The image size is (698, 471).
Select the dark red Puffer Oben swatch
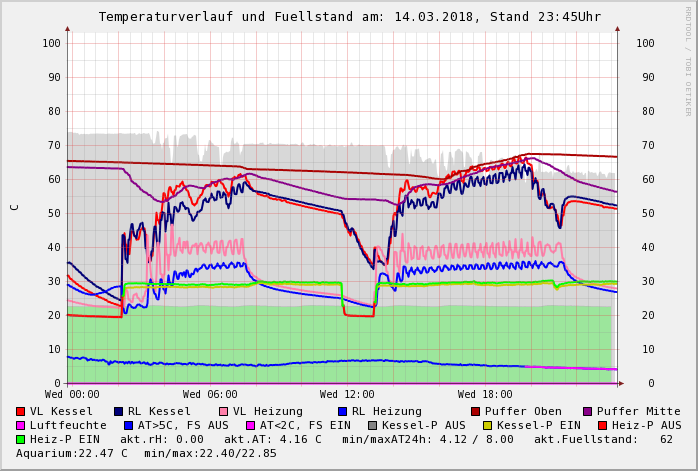pos(476,411)
